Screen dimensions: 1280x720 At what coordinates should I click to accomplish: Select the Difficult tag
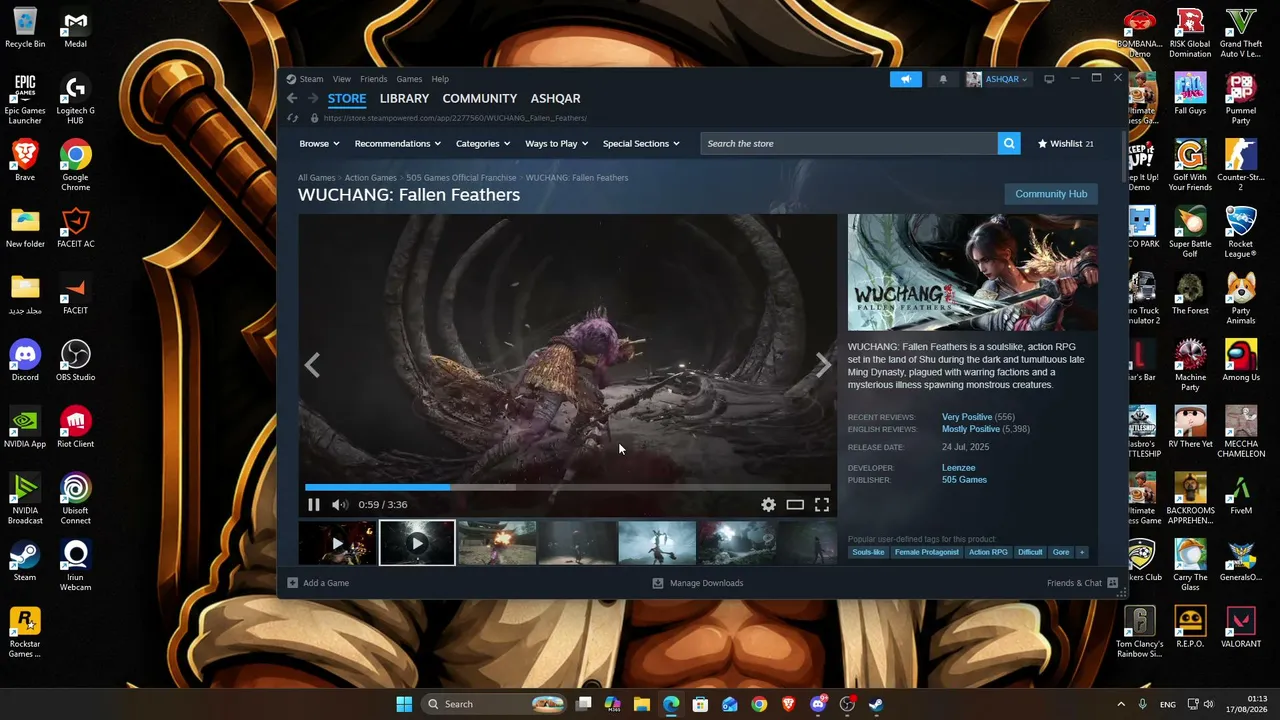(x=1030, y=552)
